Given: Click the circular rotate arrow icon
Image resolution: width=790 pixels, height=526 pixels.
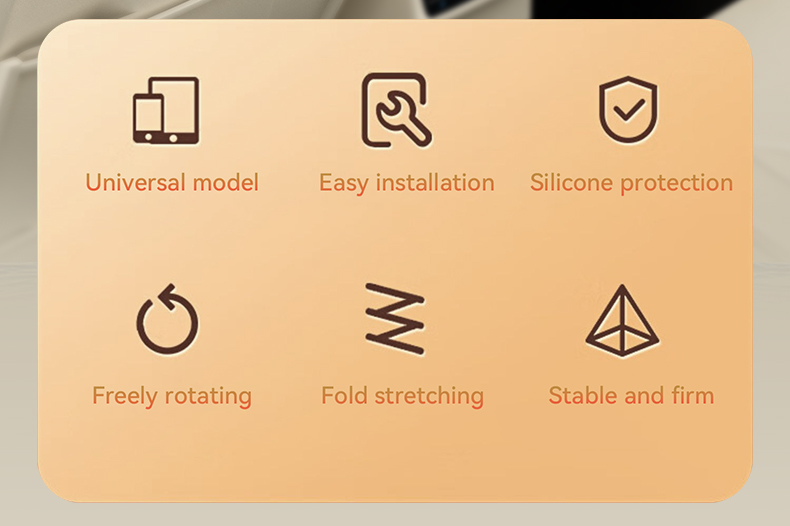Looking at the screenshot, I should [x=167, y=319].
